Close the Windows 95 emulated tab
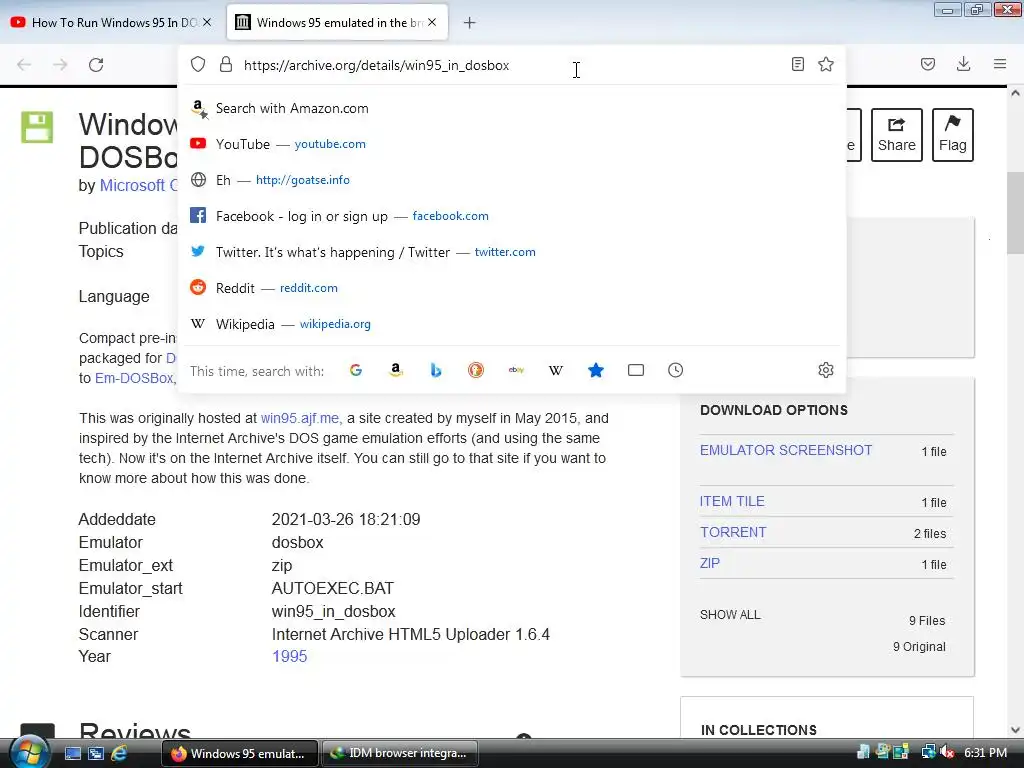The image size is (1024, 768). pyautogui.click(x=432, y=22)
